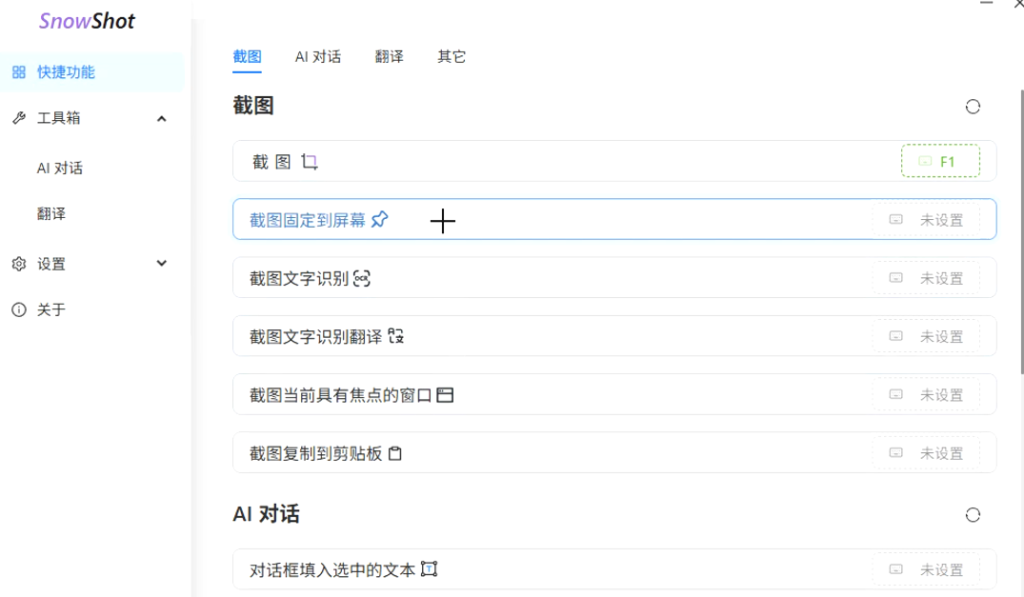
Task: Click the window icon beside 截图当前具有焦点的窗口
Action: click(445, 395)
